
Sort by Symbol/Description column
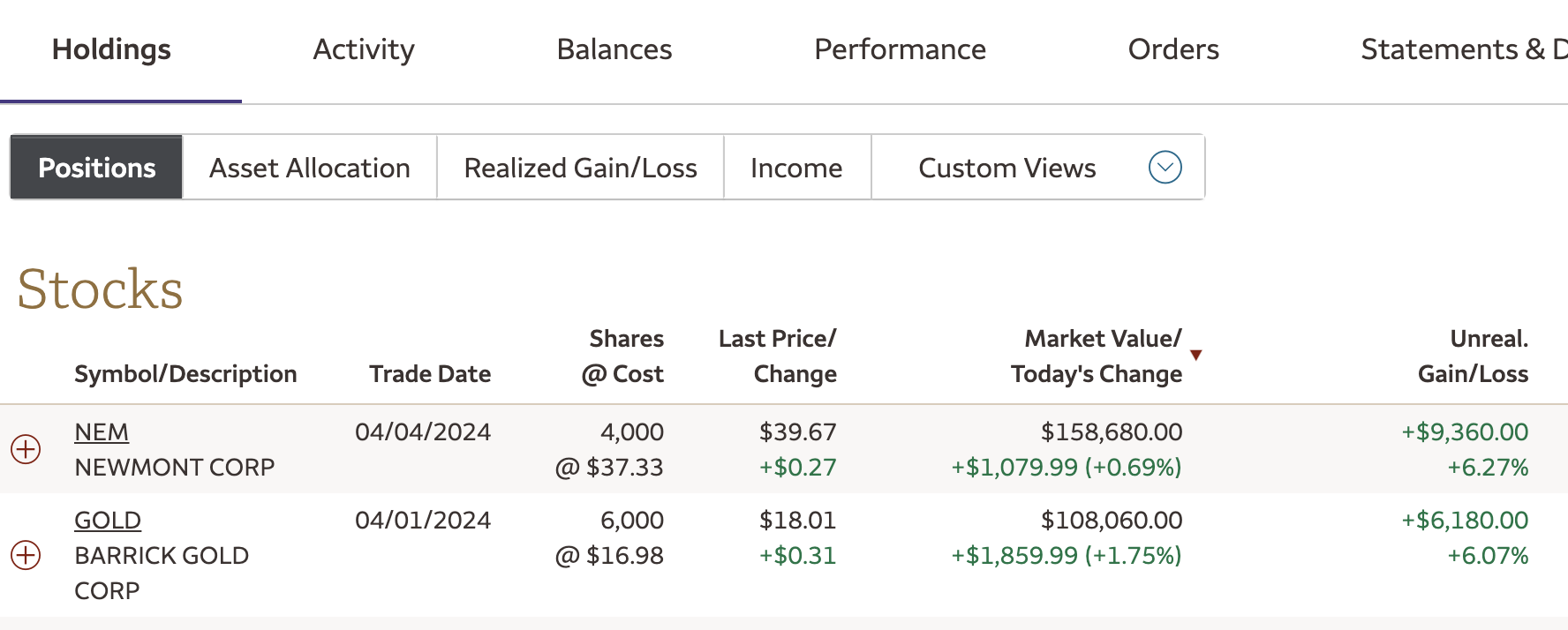point(185,374)
